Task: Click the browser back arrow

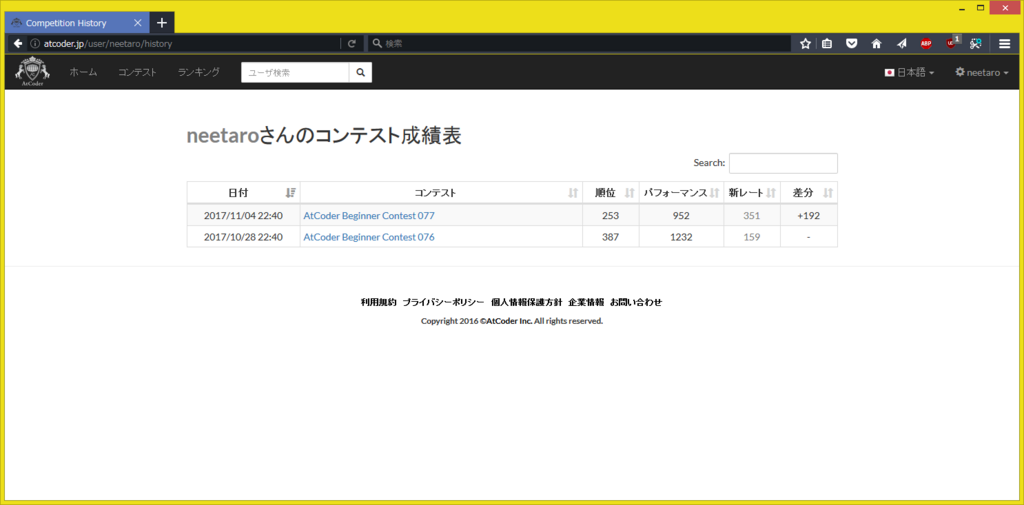Action: pyautogui.click(x=18, y=44)
